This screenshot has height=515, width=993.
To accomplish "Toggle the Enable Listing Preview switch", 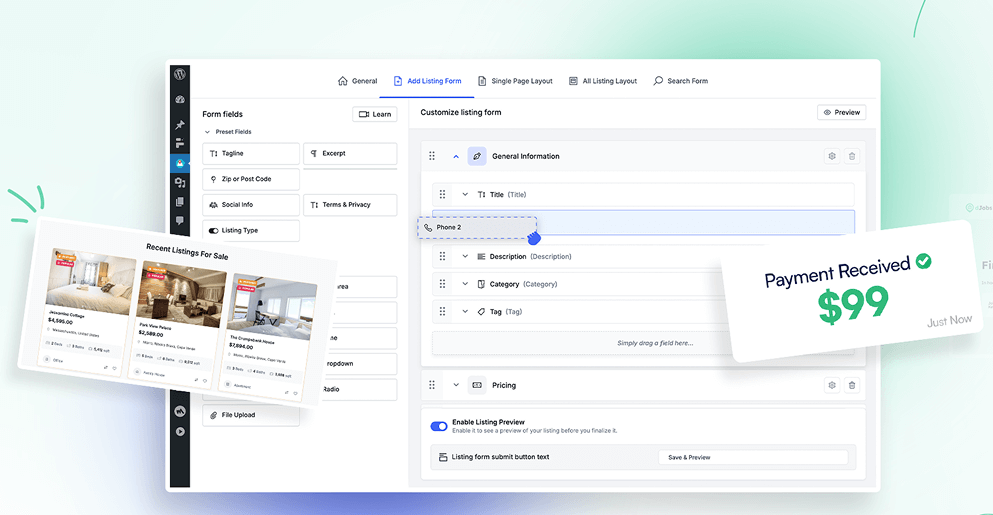I will click(439, 426).
